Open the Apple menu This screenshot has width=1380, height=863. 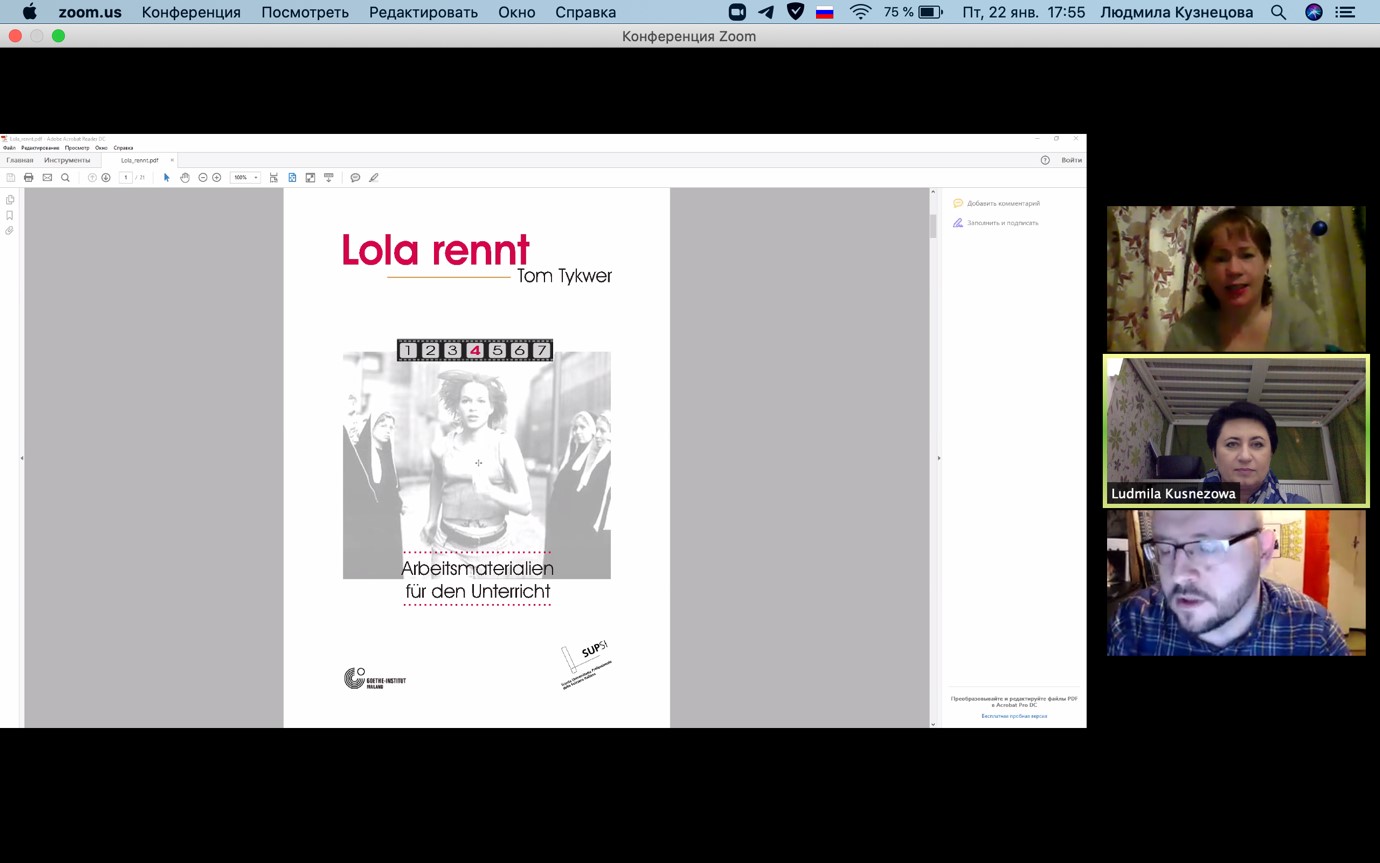[29, 12]
